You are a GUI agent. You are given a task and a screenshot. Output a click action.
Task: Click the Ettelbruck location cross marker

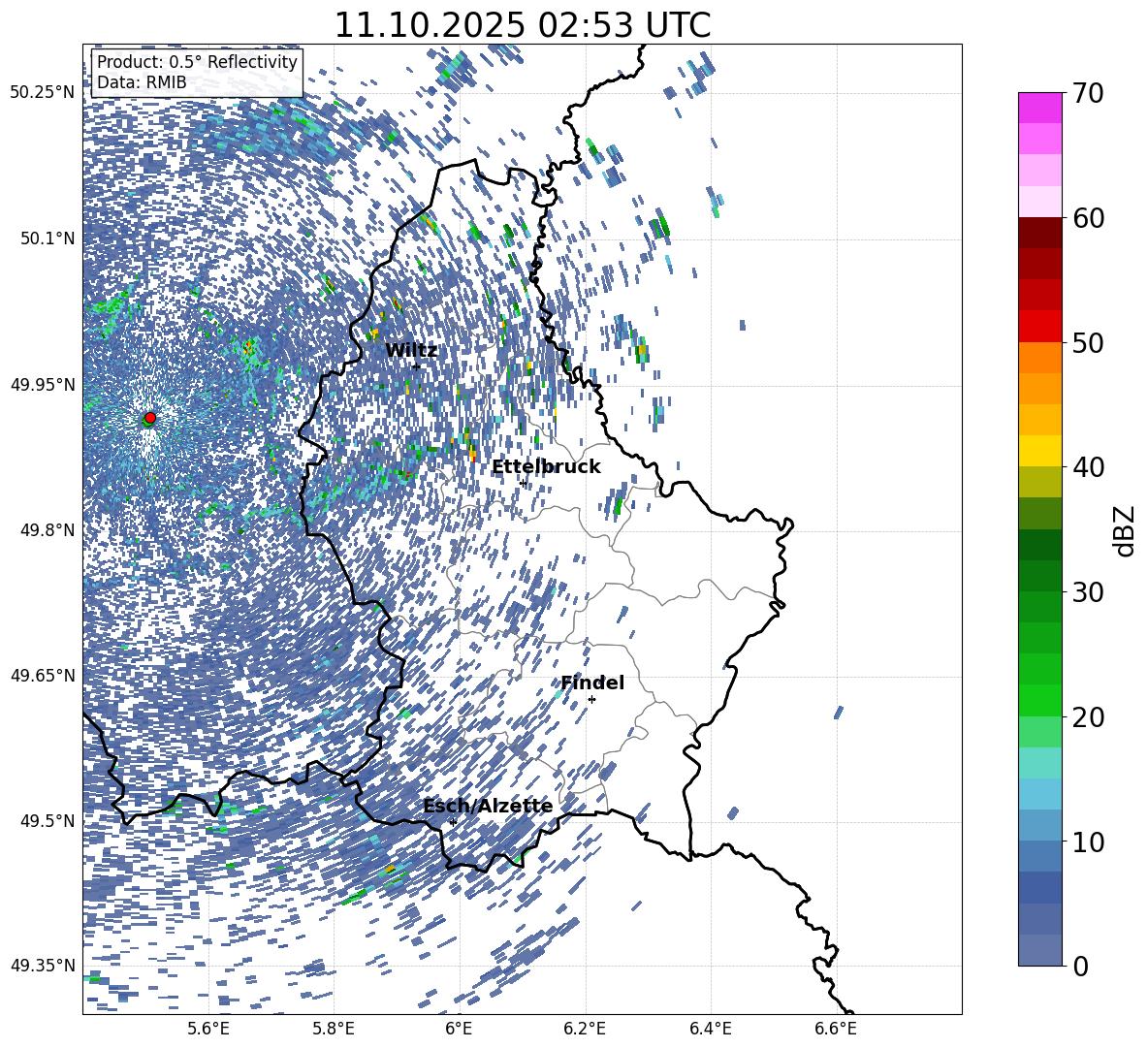click(523, 483)
